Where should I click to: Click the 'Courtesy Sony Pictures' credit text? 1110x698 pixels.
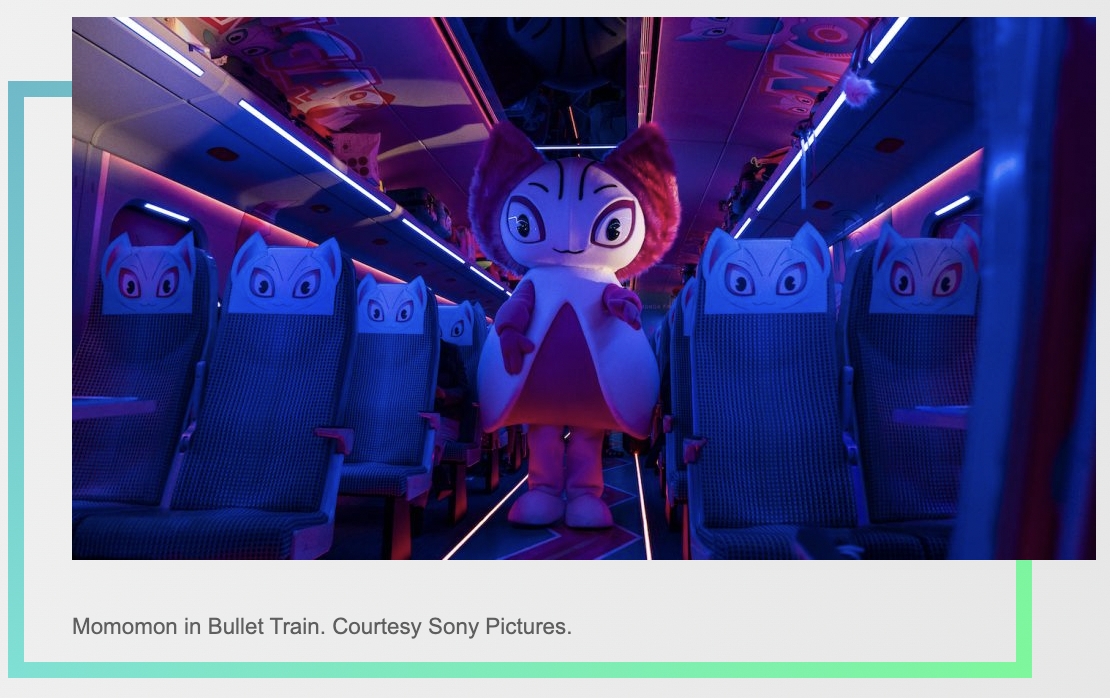pos(452,627)
